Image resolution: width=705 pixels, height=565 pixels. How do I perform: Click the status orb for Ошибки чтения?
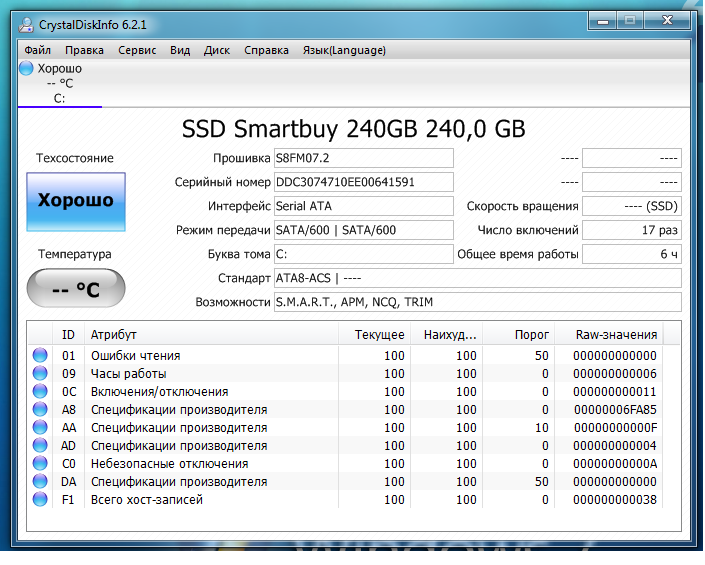point(40,355)
